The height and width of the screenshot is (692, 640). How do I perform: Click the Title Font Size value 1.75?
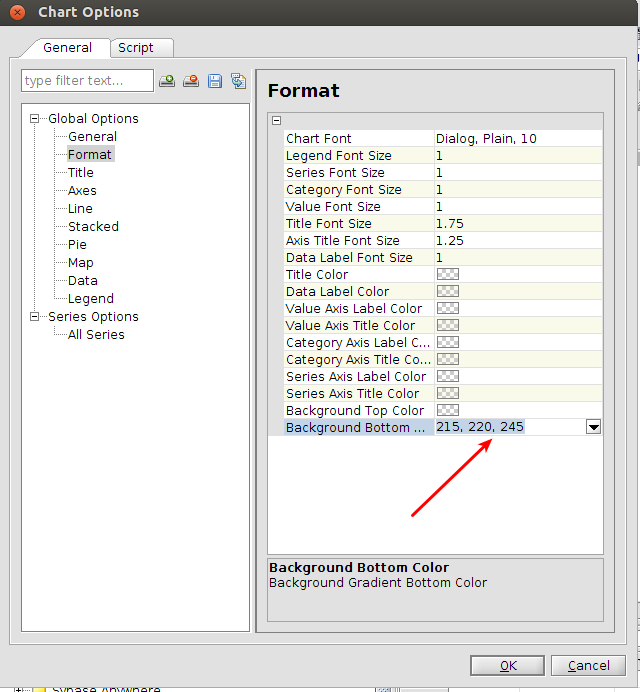[518, 223]
